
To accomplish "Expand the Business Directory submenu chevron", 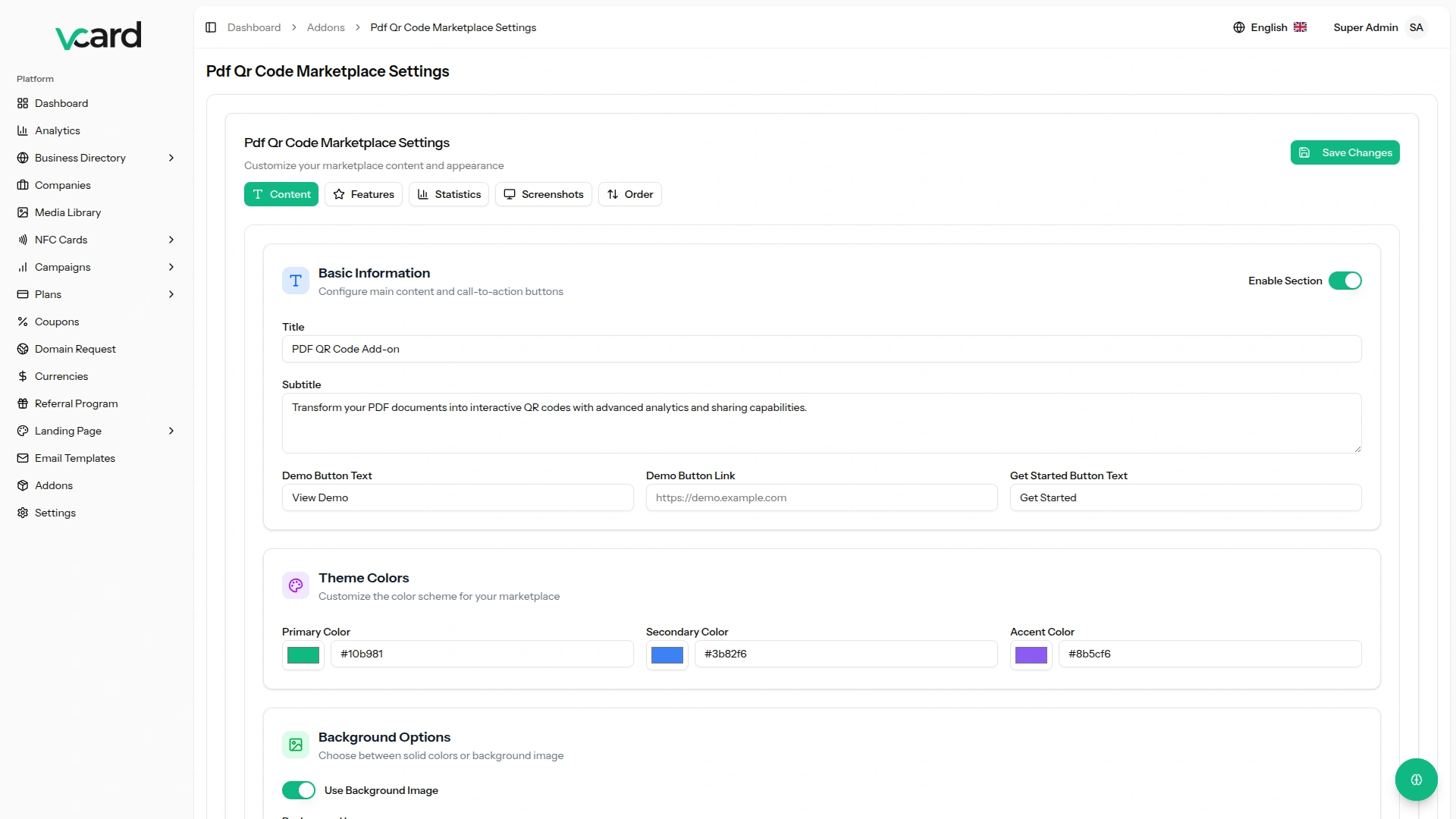I will pos(171,158).
